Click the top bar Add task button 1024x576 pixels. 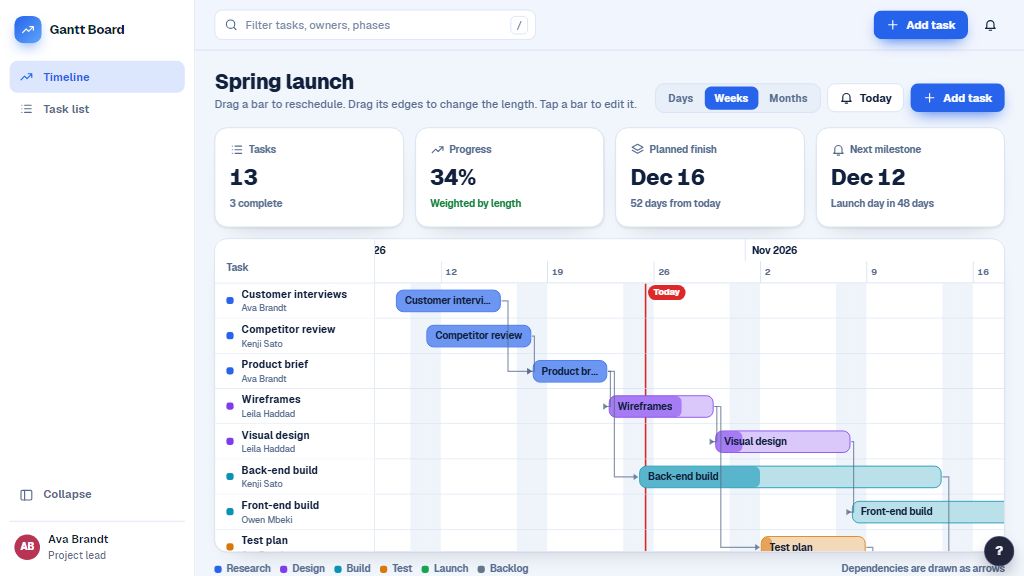click(920, 25)
